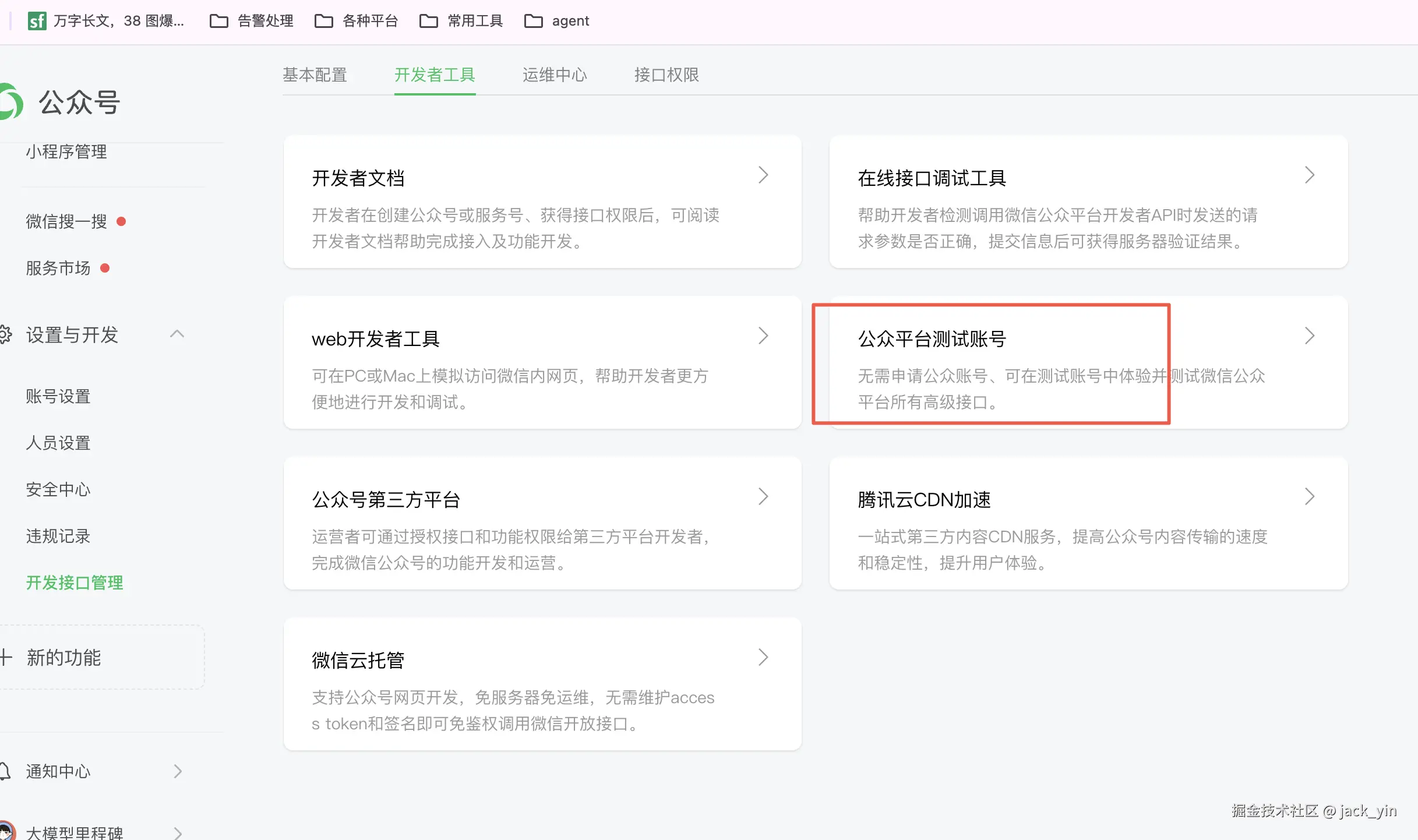Expand the 通知中心 arrow
This screenshot has width=1418, height=840.
pyautogui.click(x=178, y=771)
